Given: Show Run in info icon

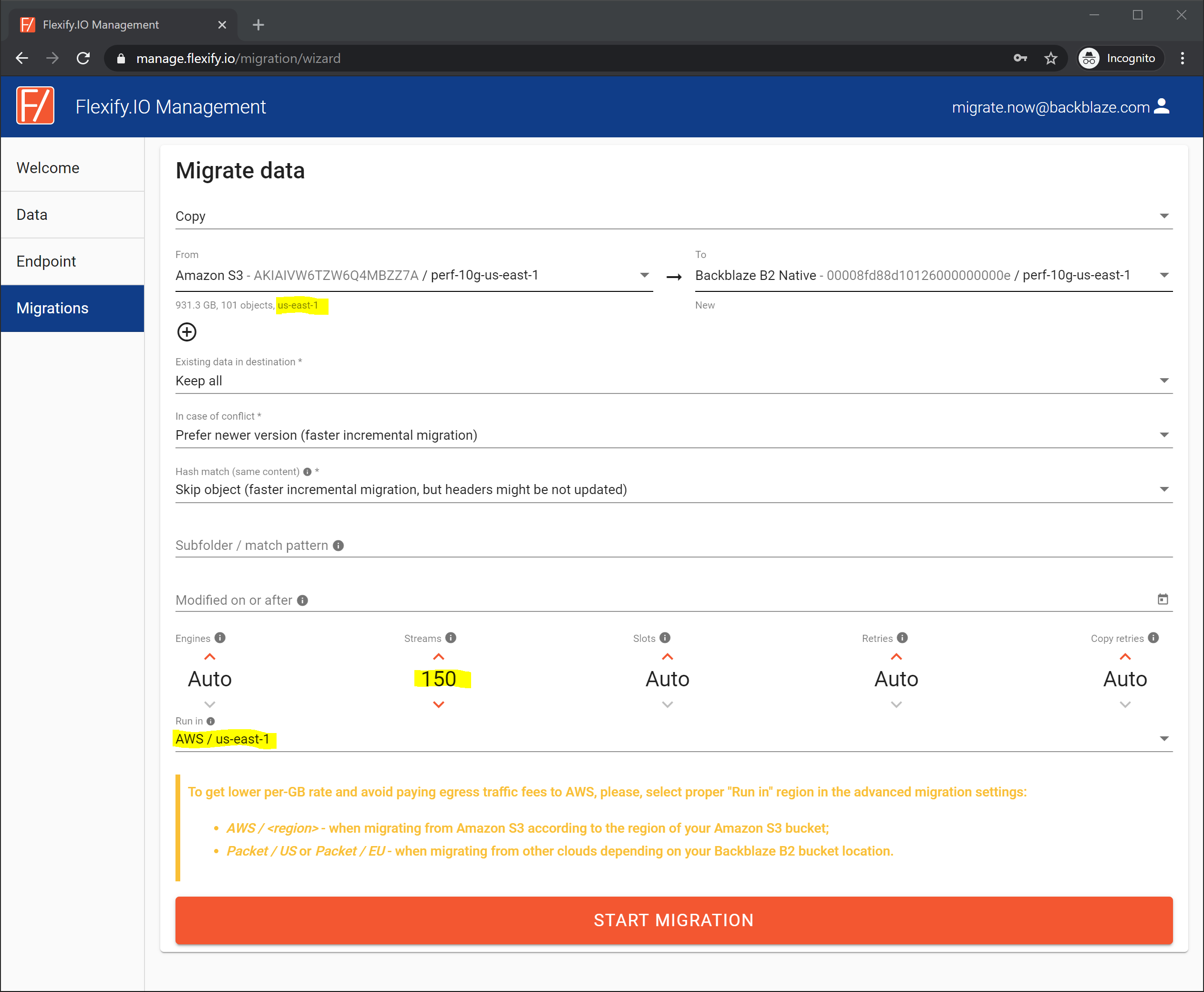Looking at the screenshot, I should pyautogui.click(x=211, y=722).
